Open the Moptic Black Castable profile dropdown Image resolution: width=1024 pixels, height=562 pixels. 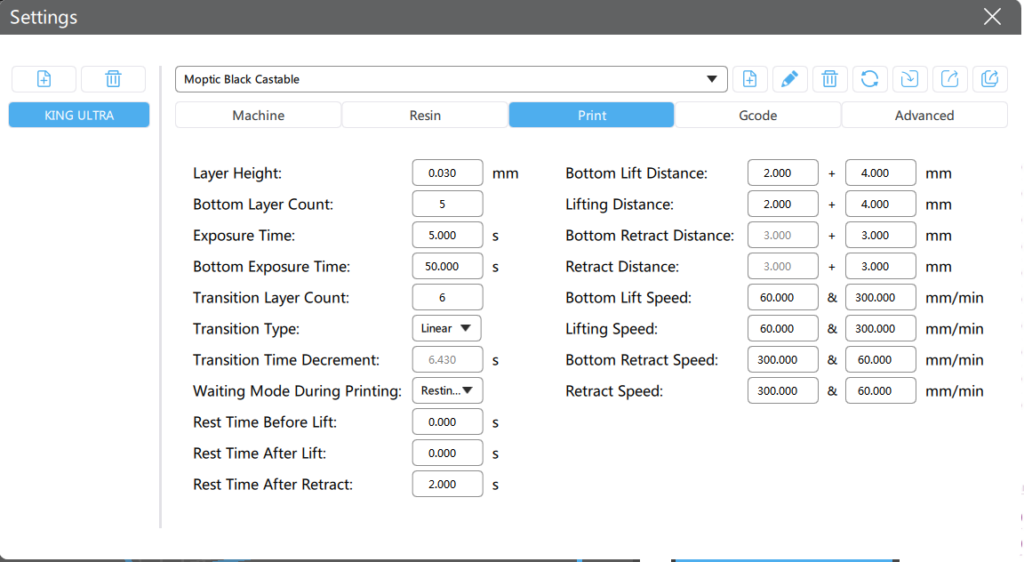click(x=451, y=79)
